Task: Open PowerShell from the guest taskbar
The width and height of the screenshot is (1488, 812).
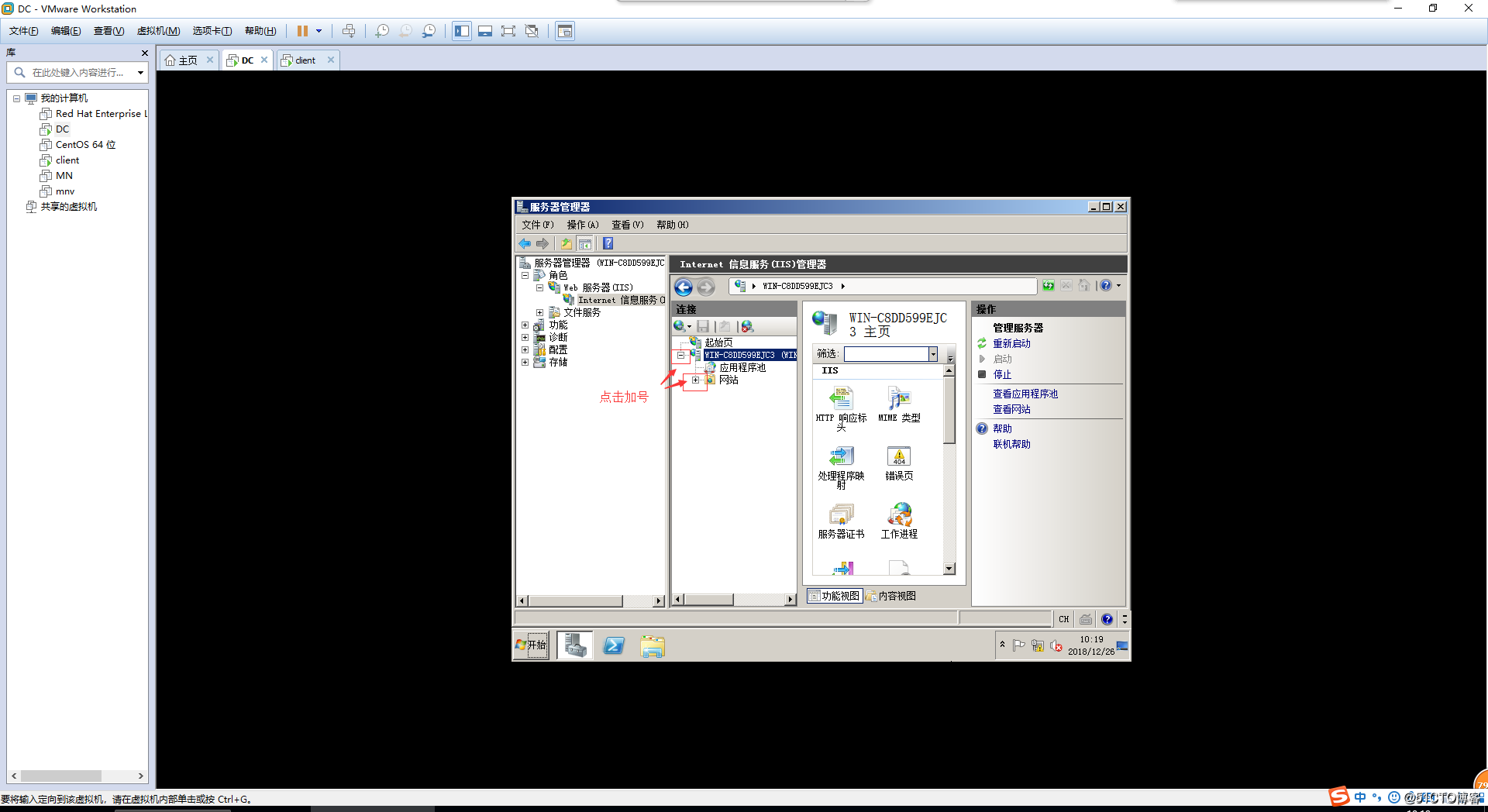Action: click(x=614, y=645)
